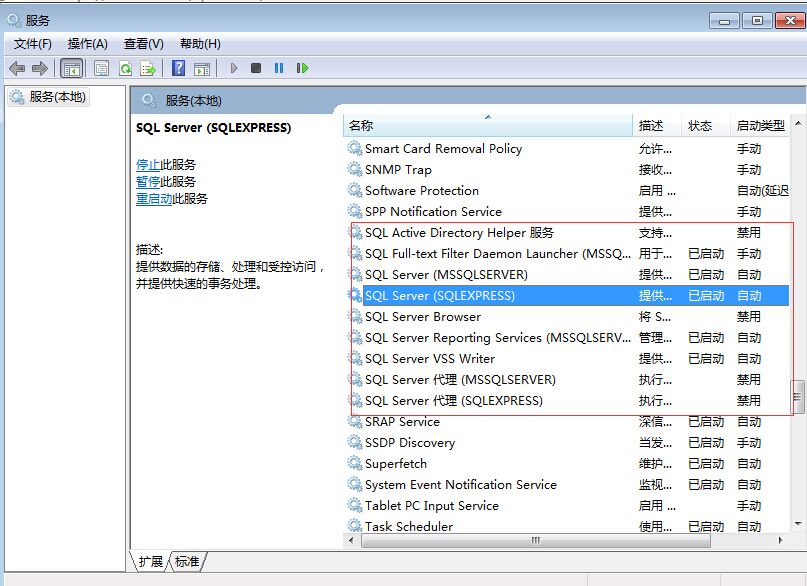Click gear icon beside Task Scheduler
Viewport: 807px width, 586px height.
pos(355,526)
